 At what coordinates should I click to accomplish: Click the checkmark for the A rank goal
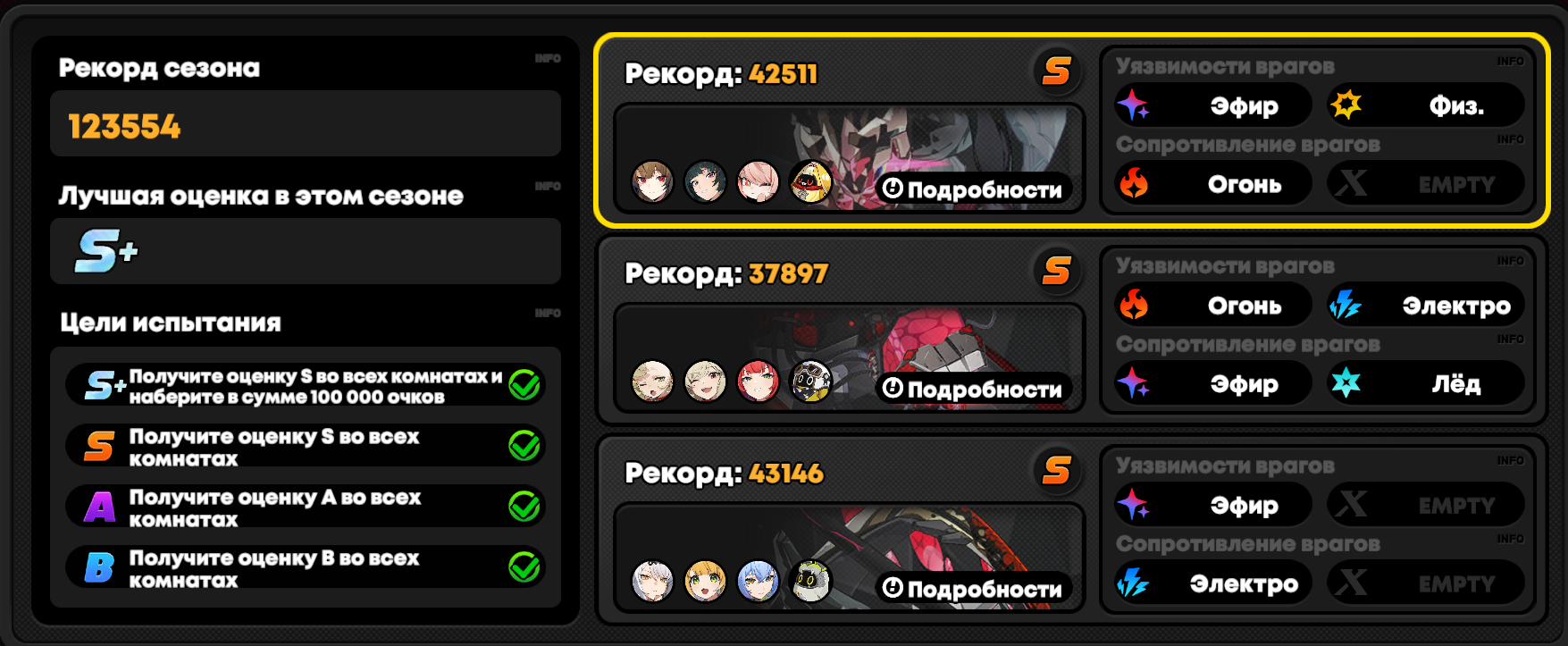click(524, 507)
